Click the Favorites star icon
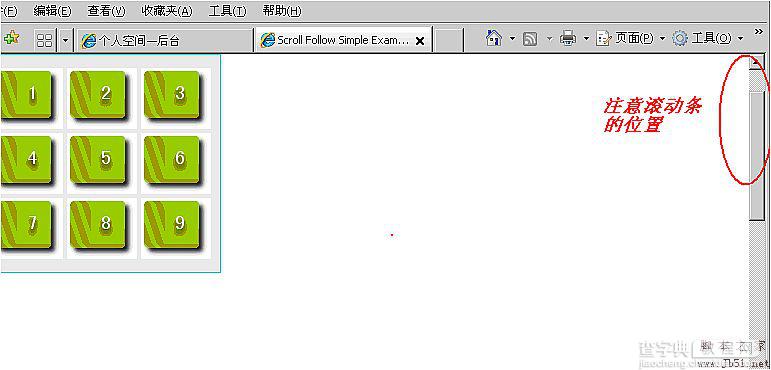The height and width of the screenshot is (370, 771). (11, 38)
